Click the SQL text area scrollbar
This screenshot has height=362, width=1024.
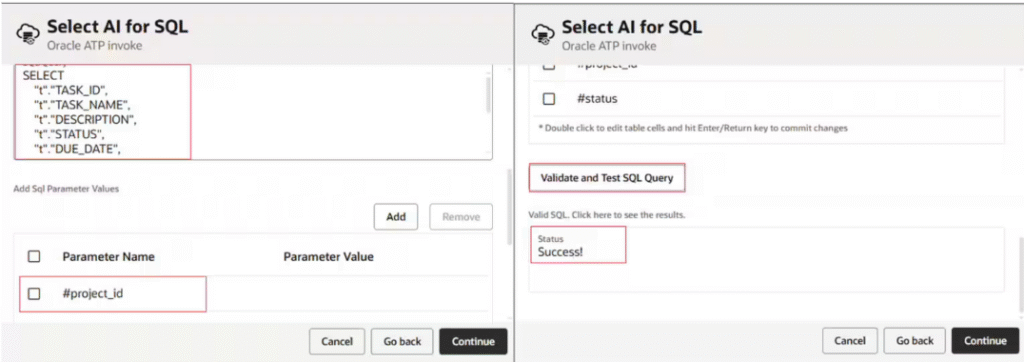click(488, 95)
